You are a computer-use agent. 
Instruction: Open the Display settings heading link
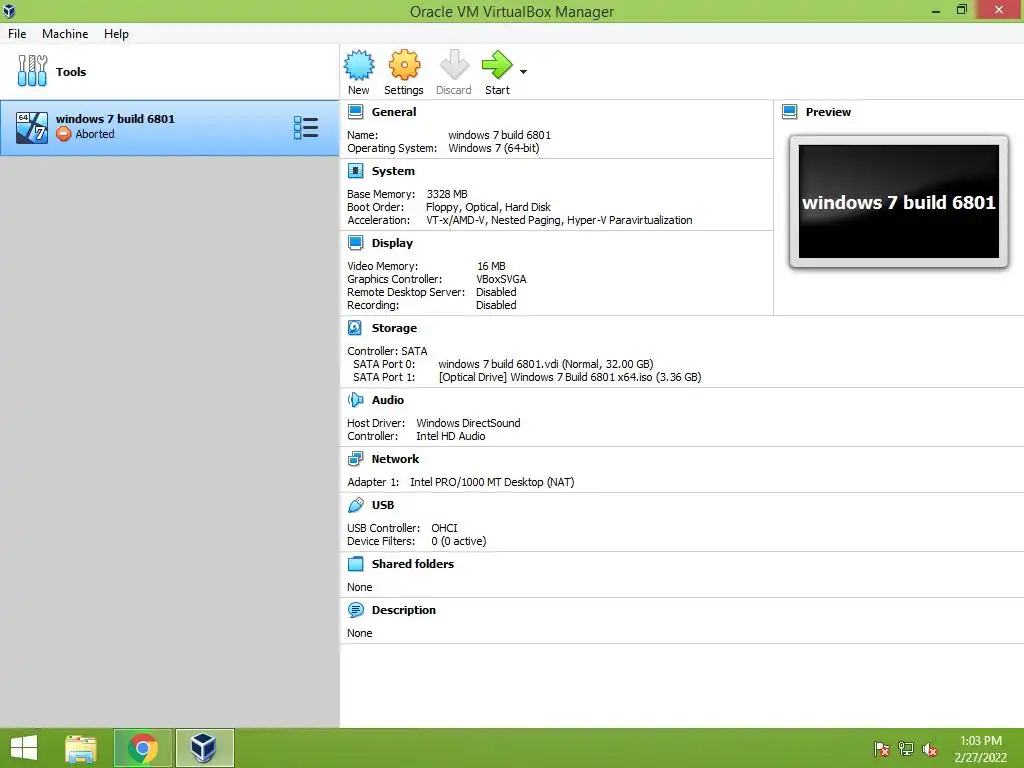click(392, 243)
